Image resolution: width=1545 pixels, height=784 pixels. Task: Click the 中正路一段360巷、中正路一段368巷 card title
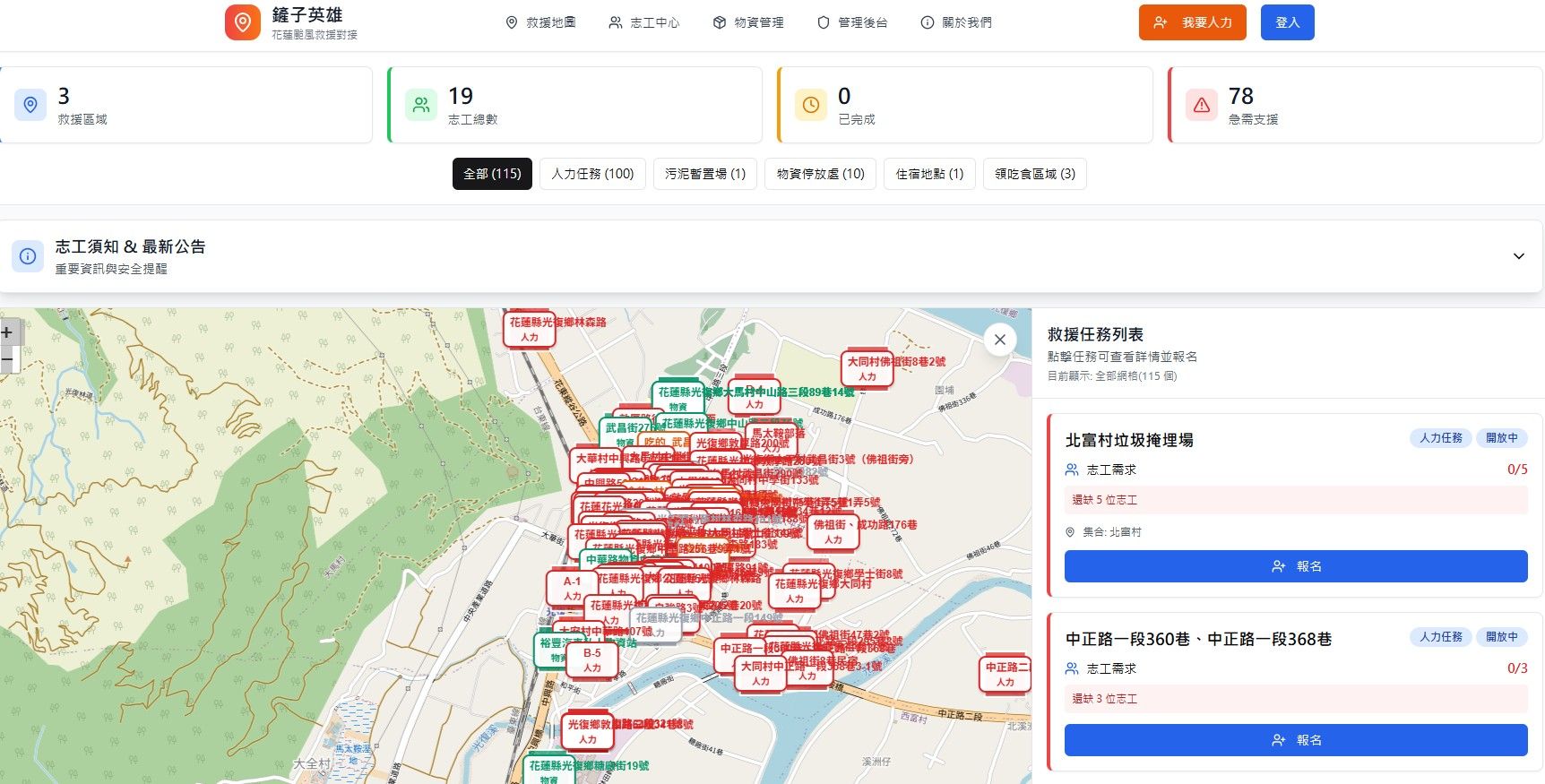(1198, 639)
